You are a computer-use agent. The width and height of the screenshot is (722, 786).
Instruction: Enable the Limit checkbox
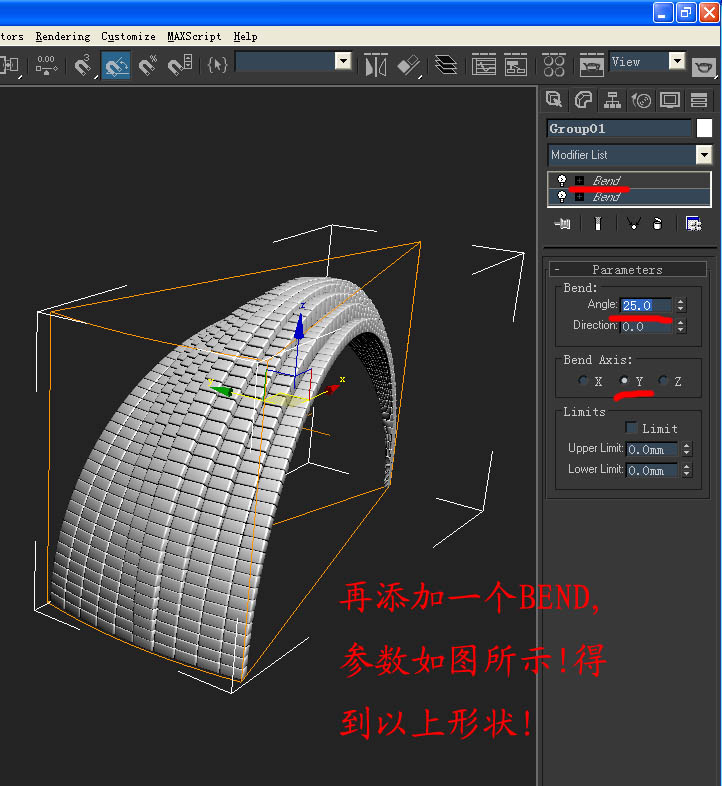pyautogui.click(x=631, y=427)
